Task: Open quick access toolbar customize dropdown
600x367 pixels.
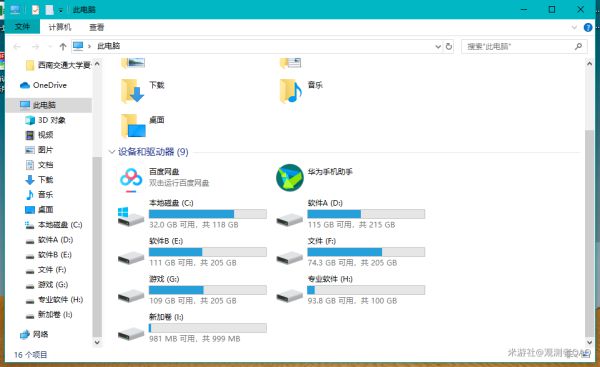Action: click(61, 10)
